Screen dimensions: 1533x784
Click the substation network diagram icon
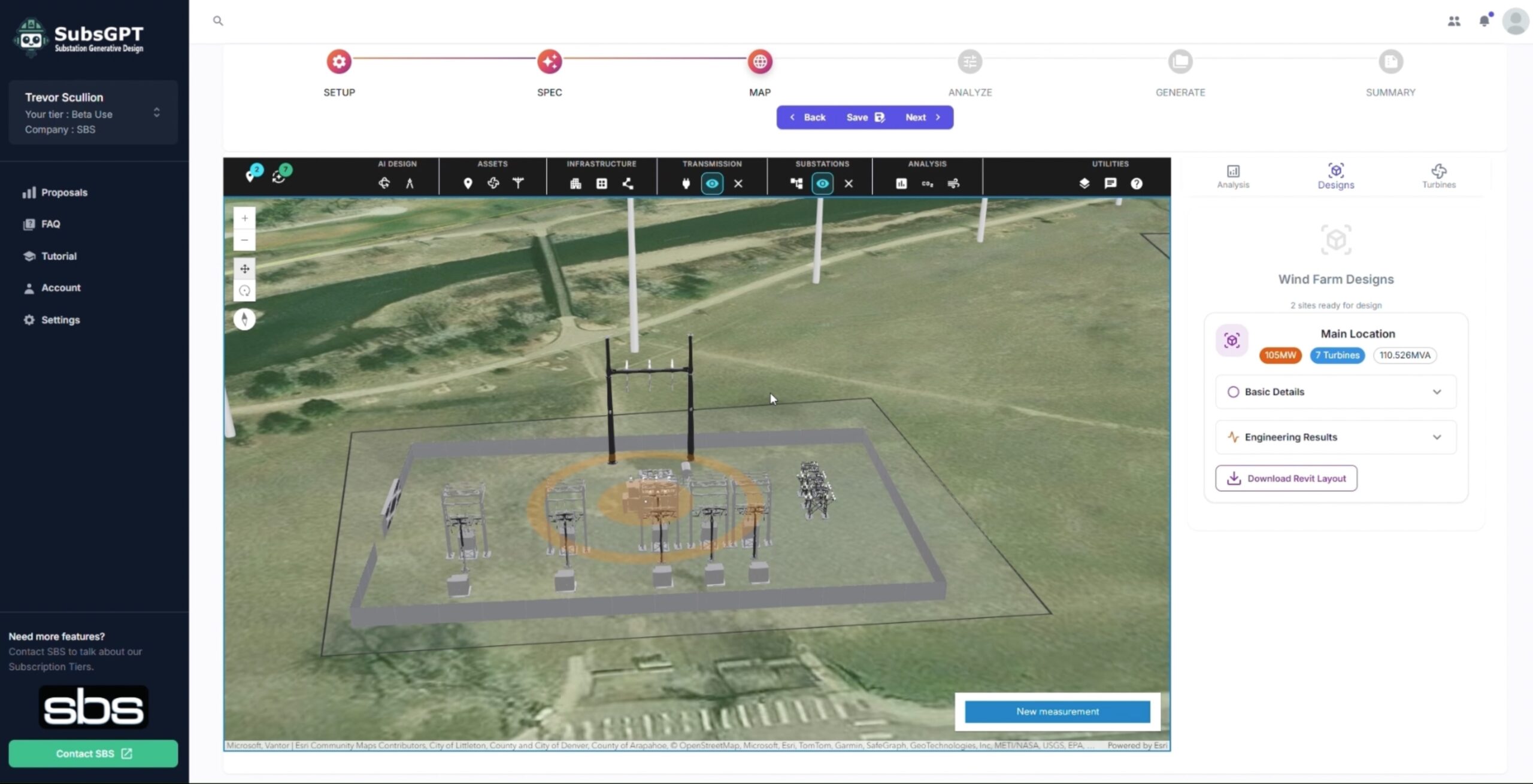pyautogui.click(x=796, y=184)
